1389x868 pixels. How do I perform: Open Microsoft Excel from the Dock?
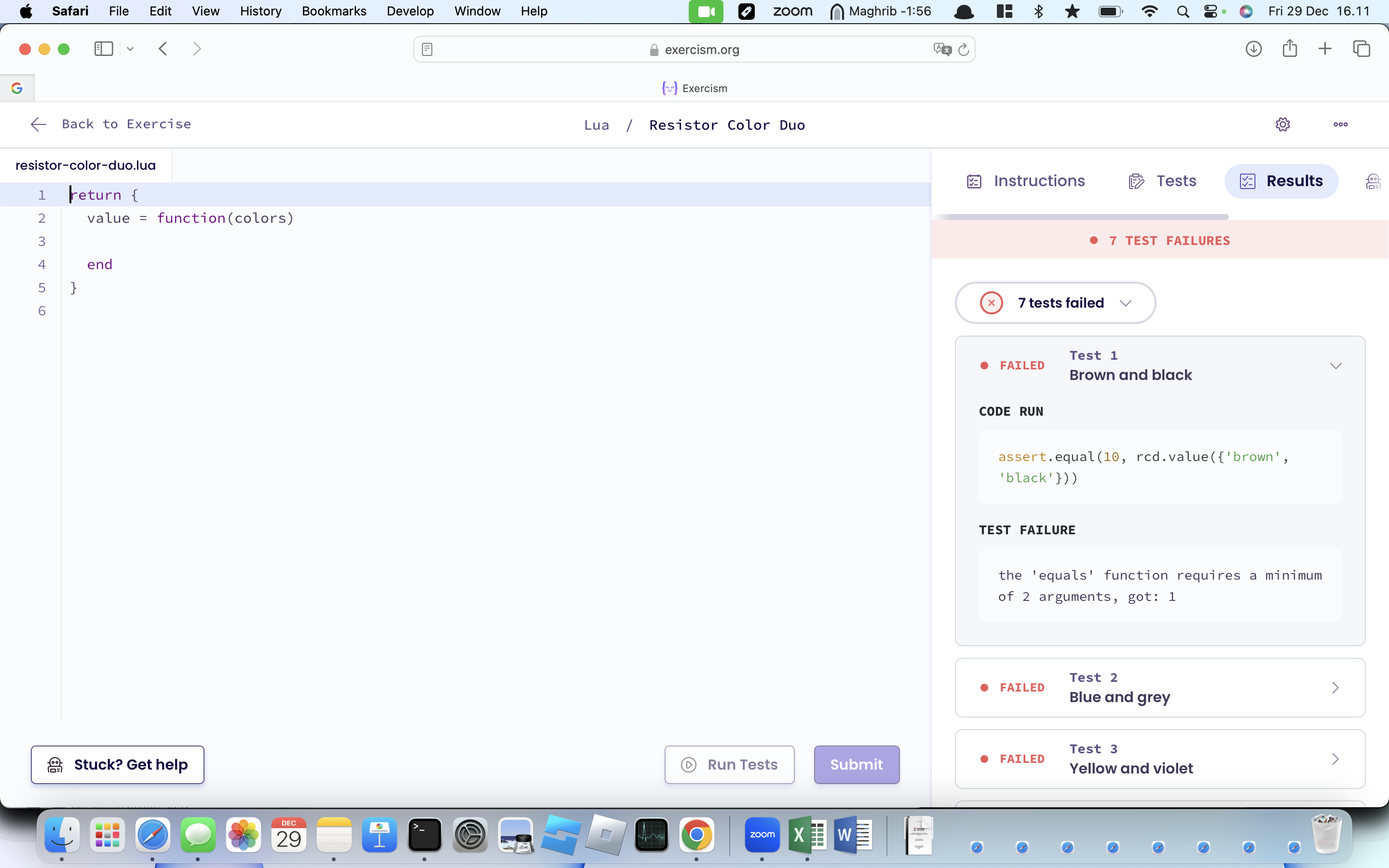[x=806, y=835]
